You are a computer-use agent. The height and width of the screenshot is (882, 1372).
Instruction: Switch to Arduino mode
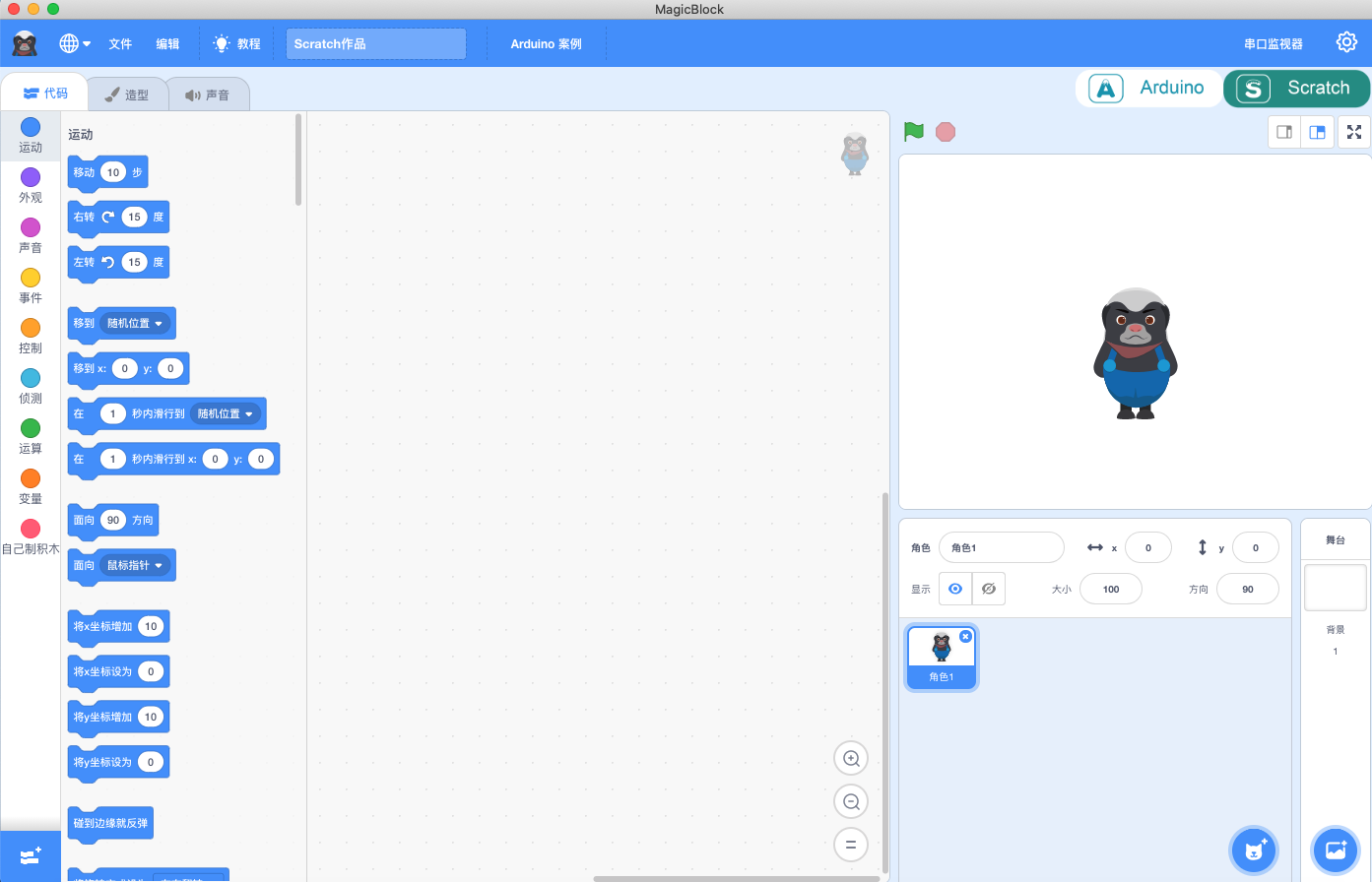[x=1148, y=88]
